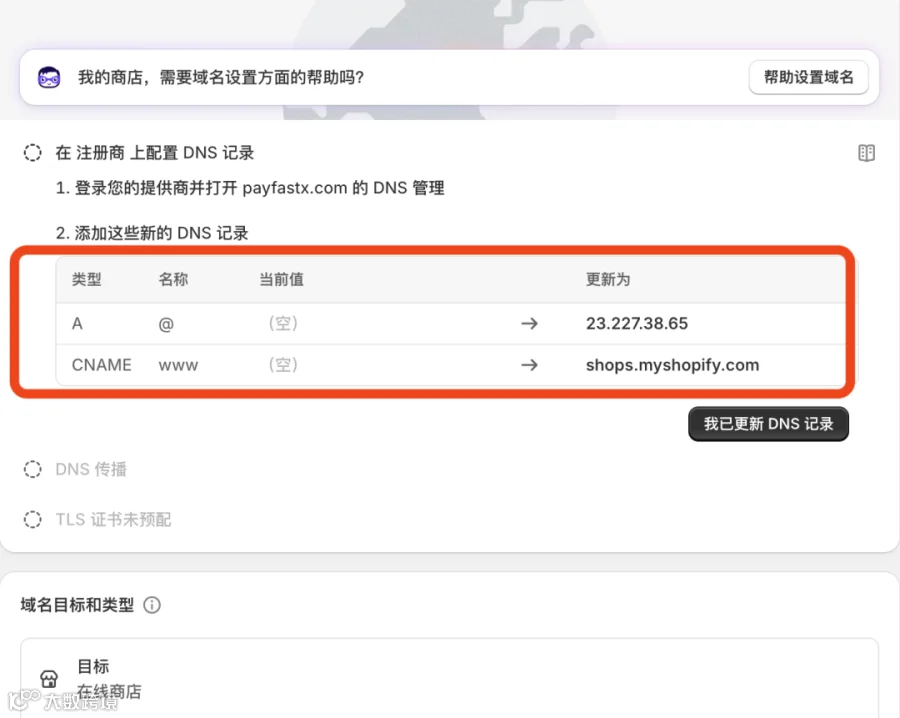Click the 更新为 column header
This screenshot has height=718, width=900.
click(x=608, y=280)
